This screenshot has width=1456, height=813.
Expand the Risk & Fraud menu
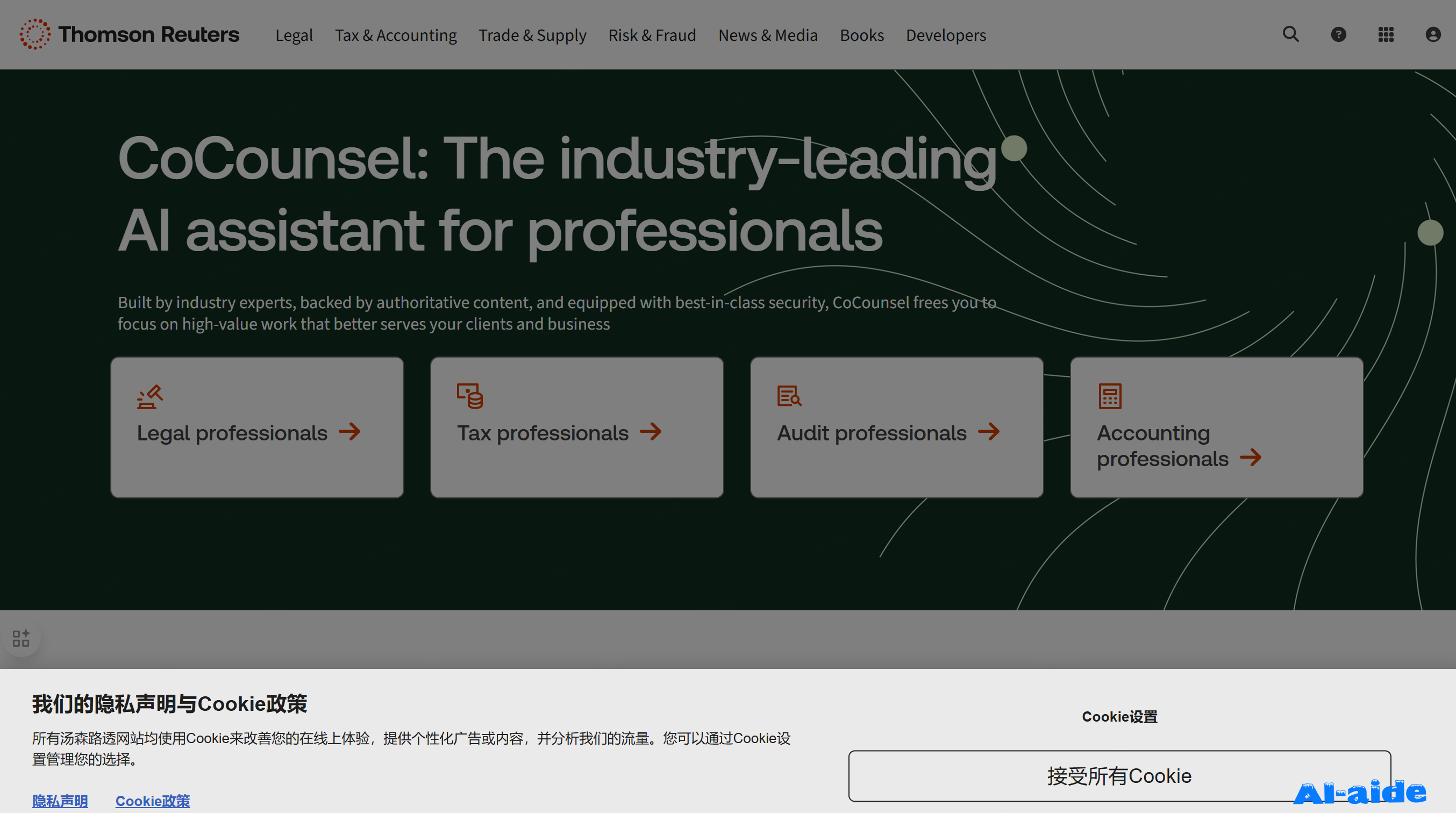652,35
